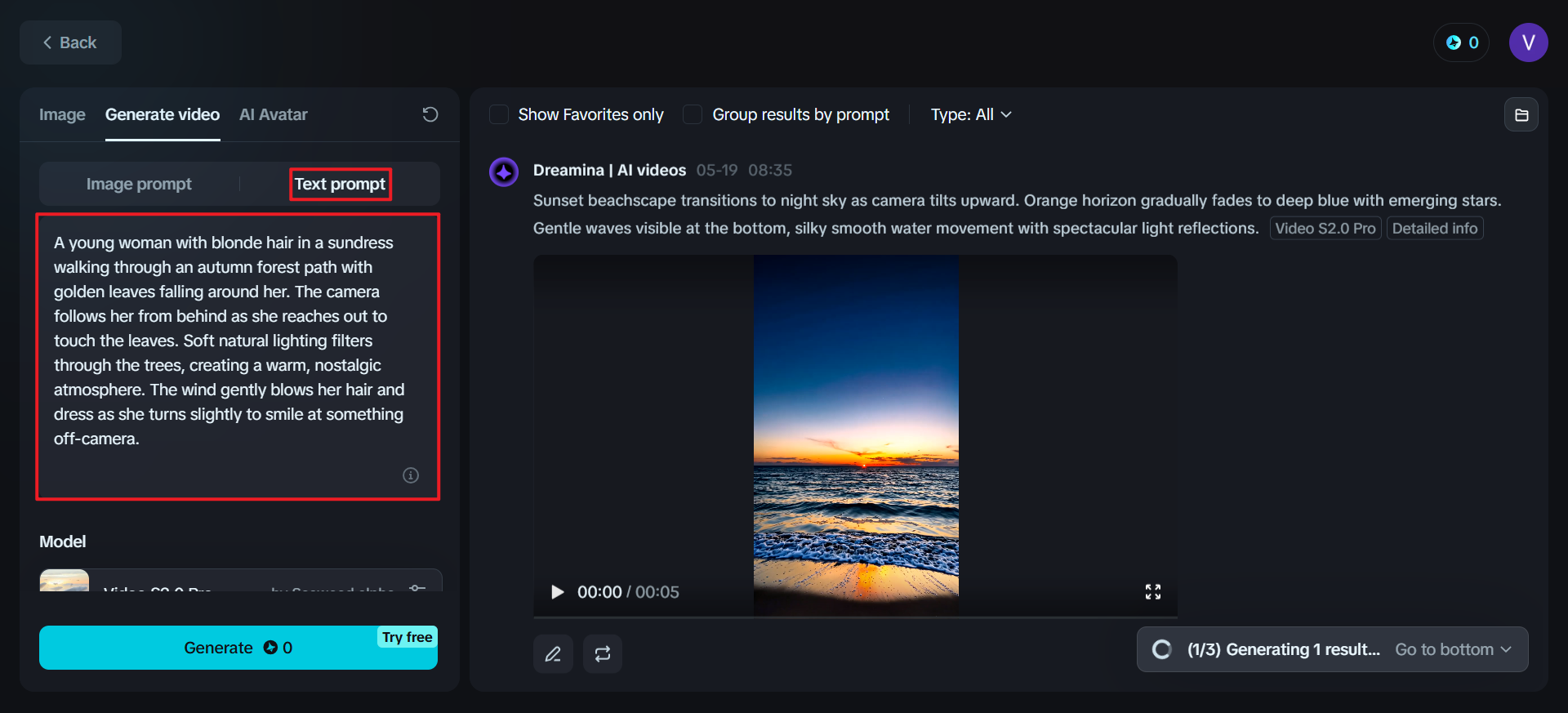The height and width of the screenshot is (713, 1568).
Task: Click the "Dreamina | AI videos" heading
Action: coord(609,170)
